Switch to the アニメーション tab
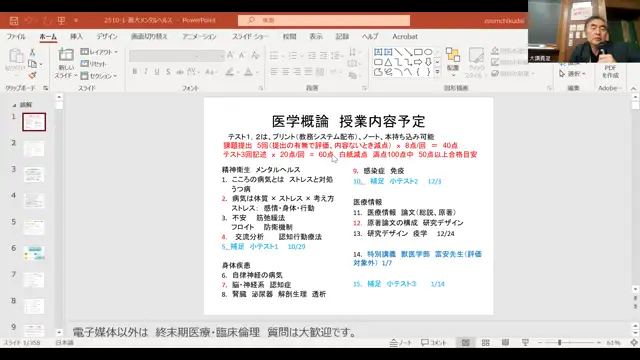 point(199,36)
